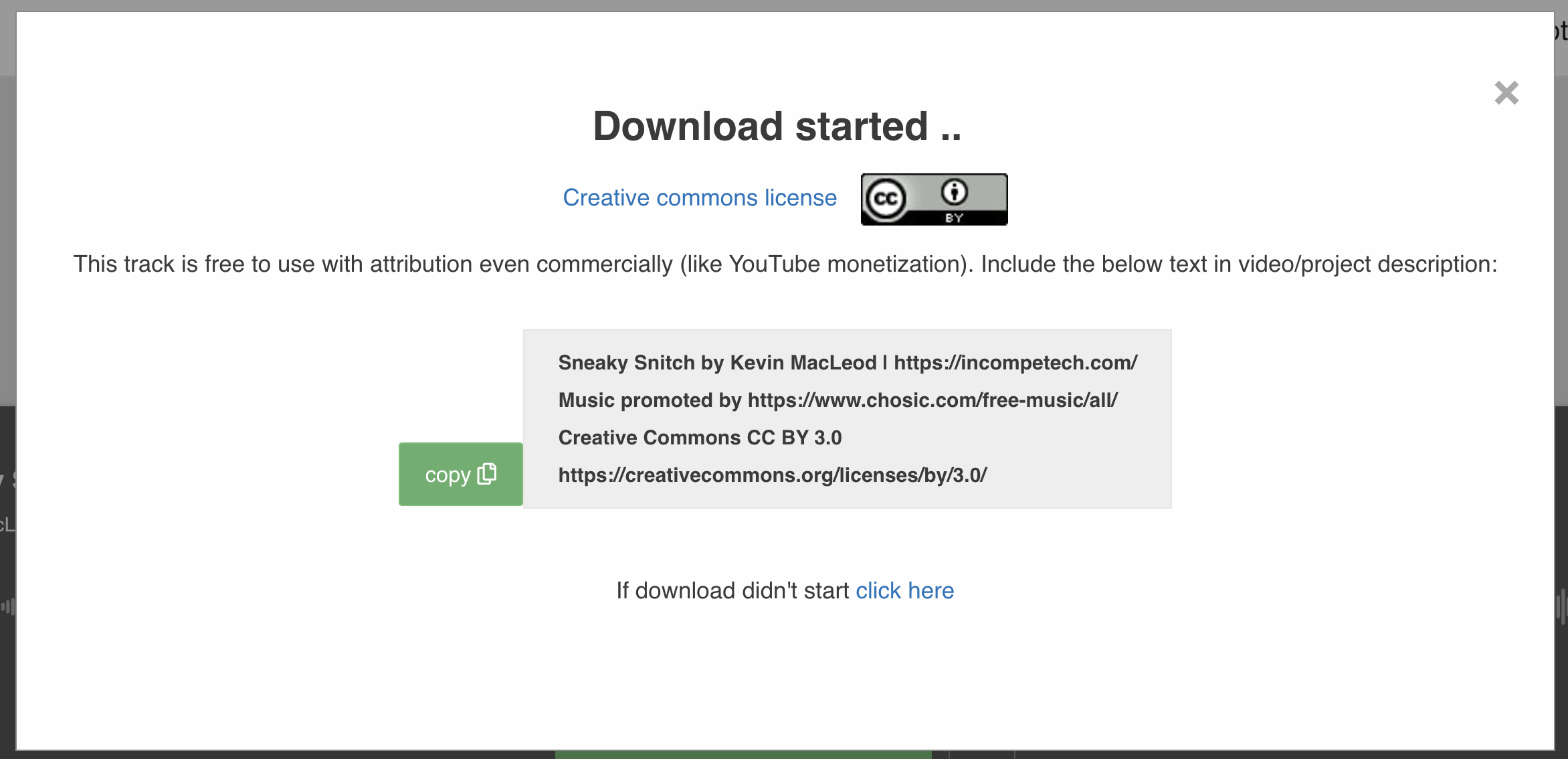
Task: Open the Creative commons license link
Action: [x=700, y=198]
